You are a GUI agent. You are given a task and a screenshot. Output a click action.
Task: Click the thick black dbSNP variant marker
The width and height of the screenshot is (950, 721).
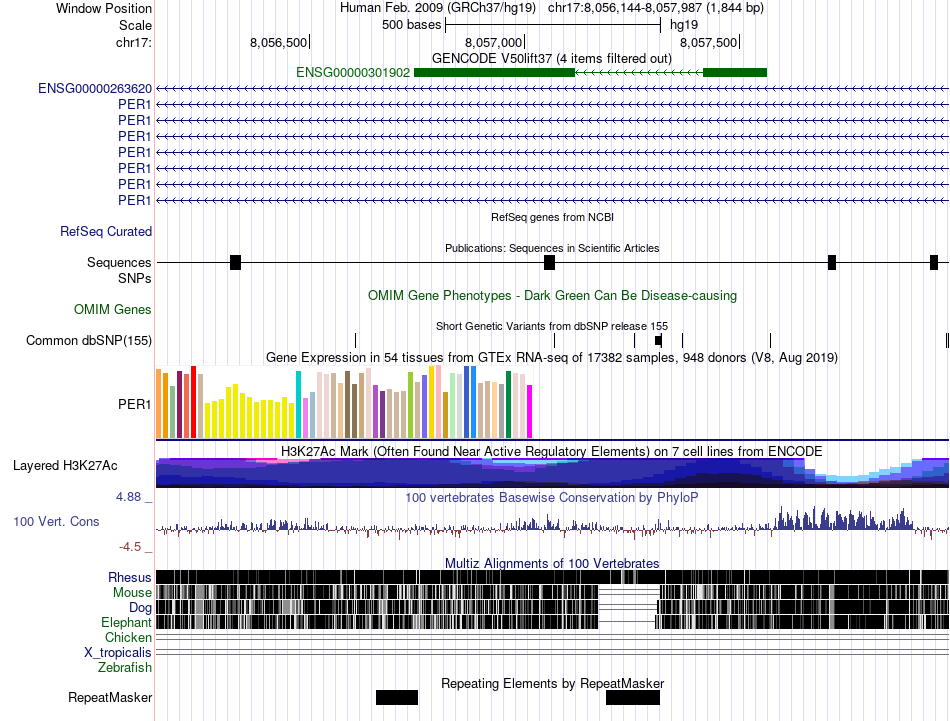(x=659, y=341)
